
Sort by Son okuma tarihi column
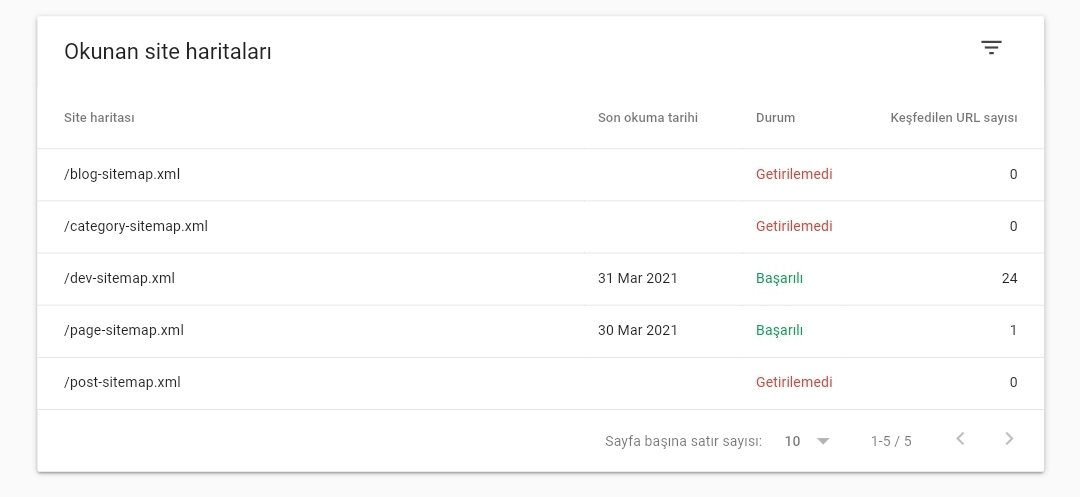647,118
